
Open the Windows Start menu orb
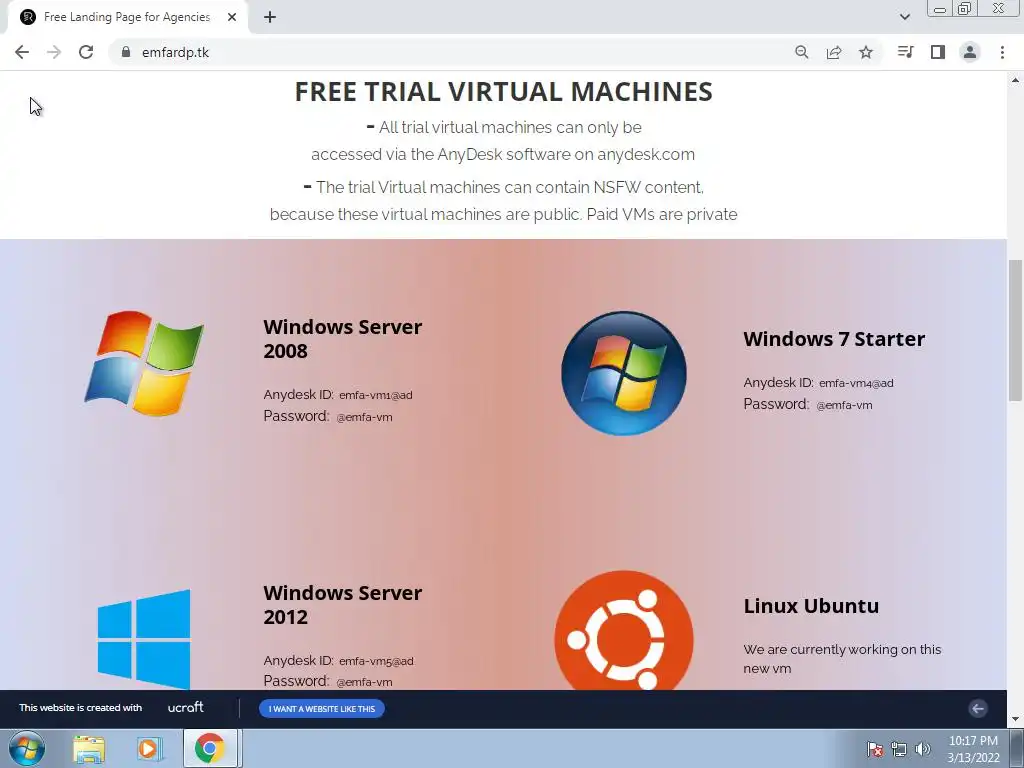point(26,748)
